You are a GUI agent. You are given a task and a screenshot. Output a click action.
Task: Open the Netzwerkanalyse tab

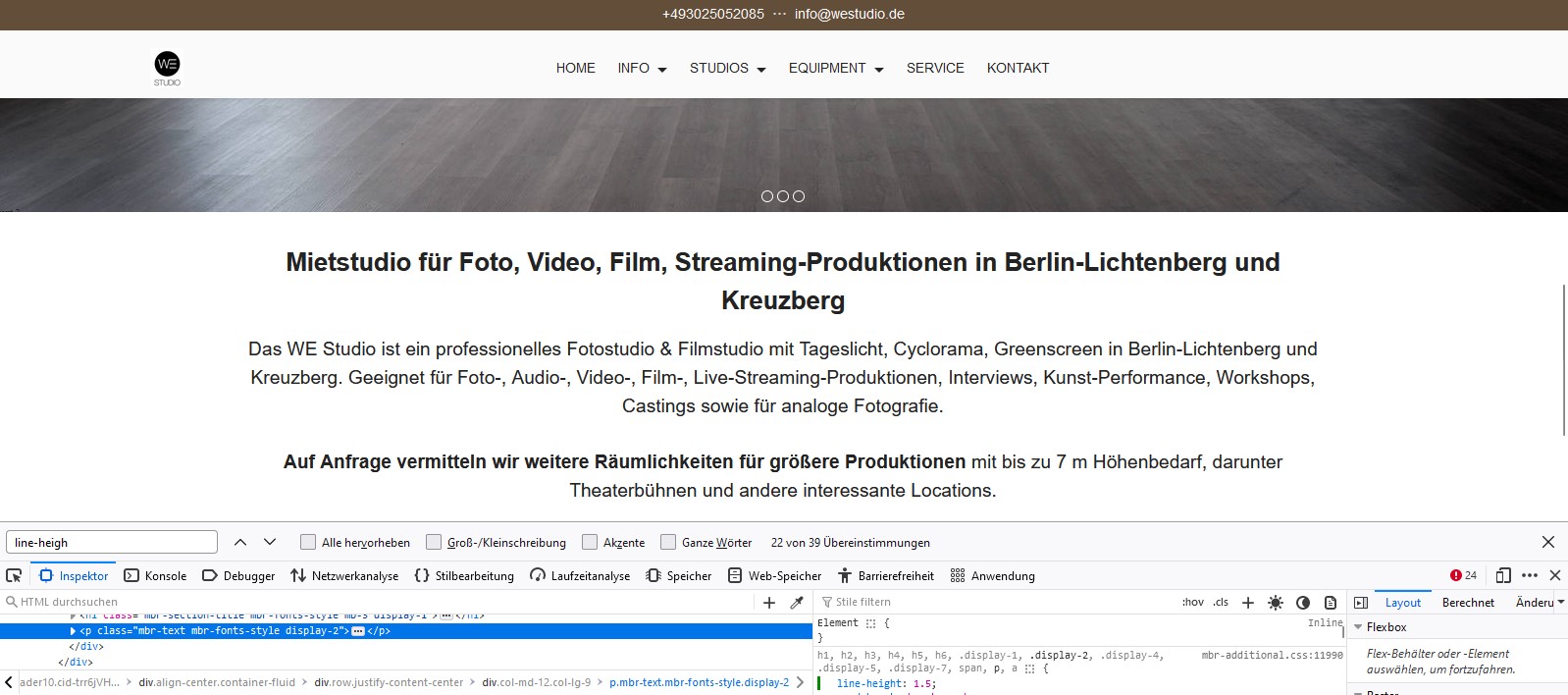[344, 576]
